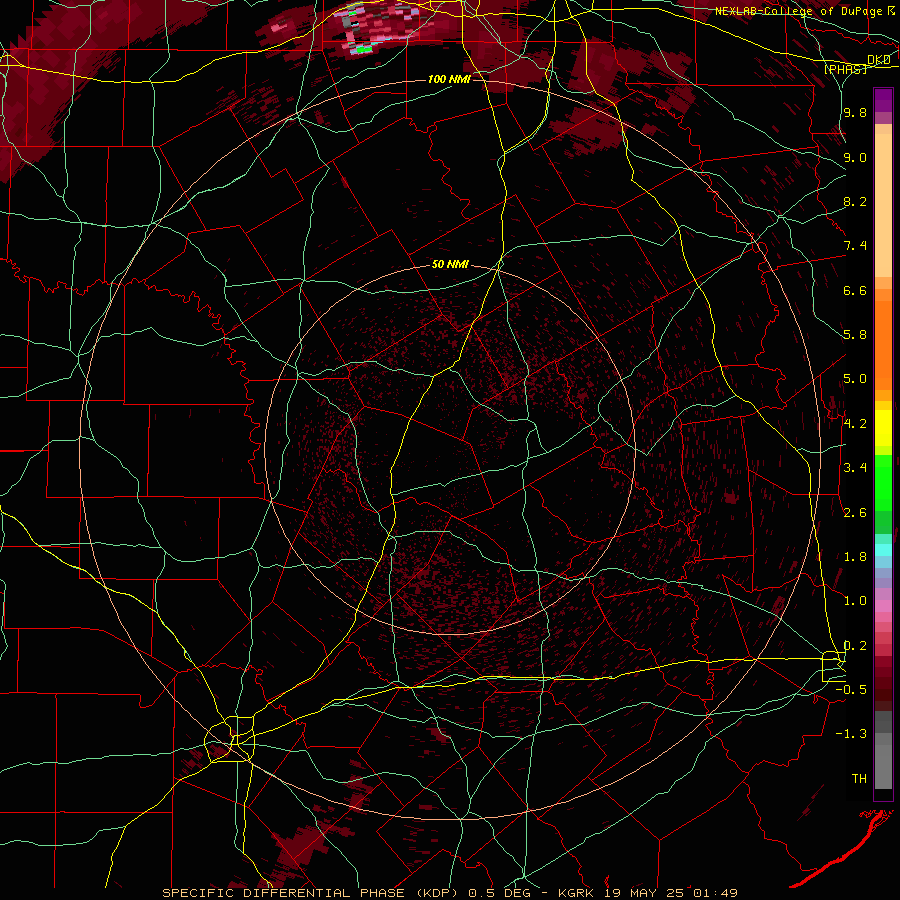The image size is (900, 900).
Task: Click the 0.2 value on the color scale
Action: [855, 646]
